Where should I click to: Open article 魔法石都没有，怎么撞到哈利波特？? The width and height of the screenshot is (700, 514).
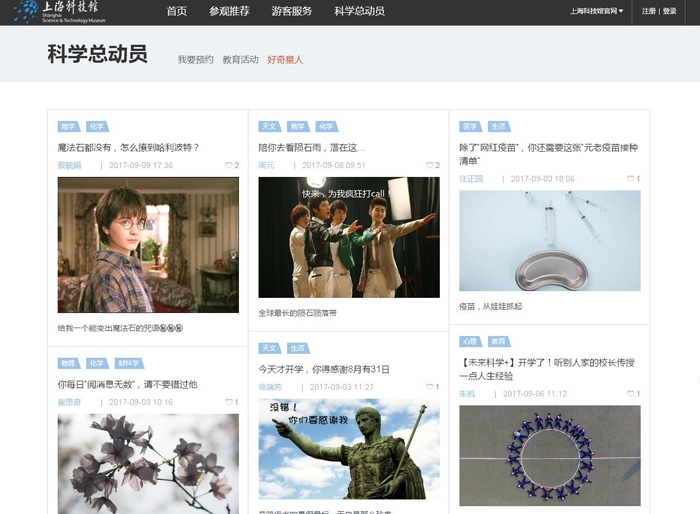pos(128,147)
